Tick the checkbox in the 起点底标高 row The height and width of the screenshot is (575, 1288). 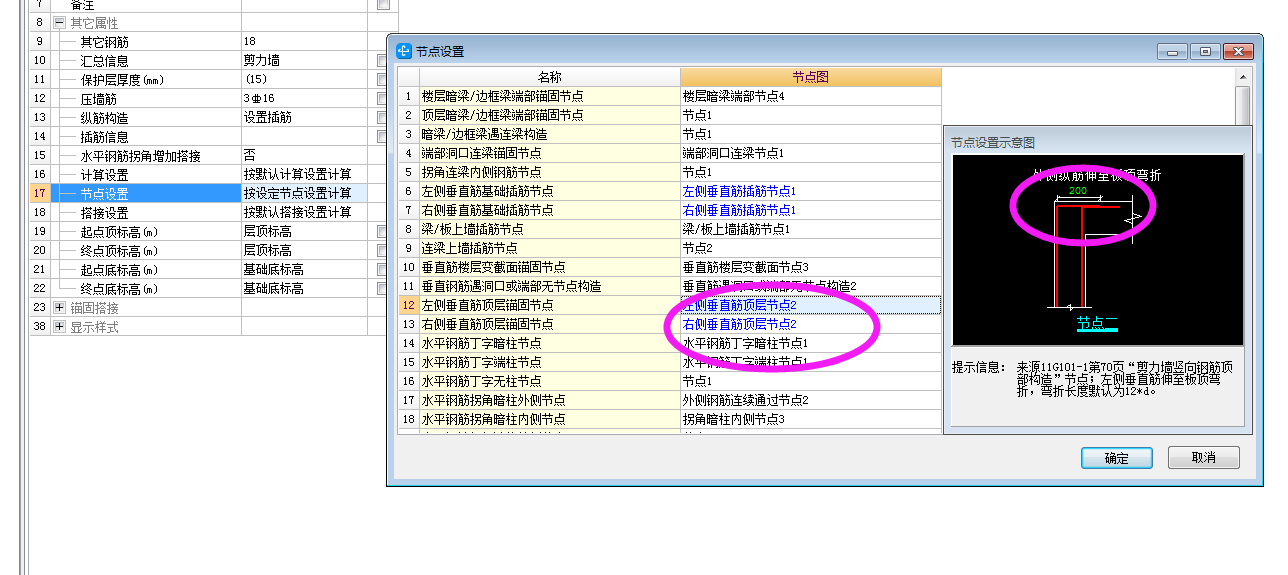[x=383, y=269]
